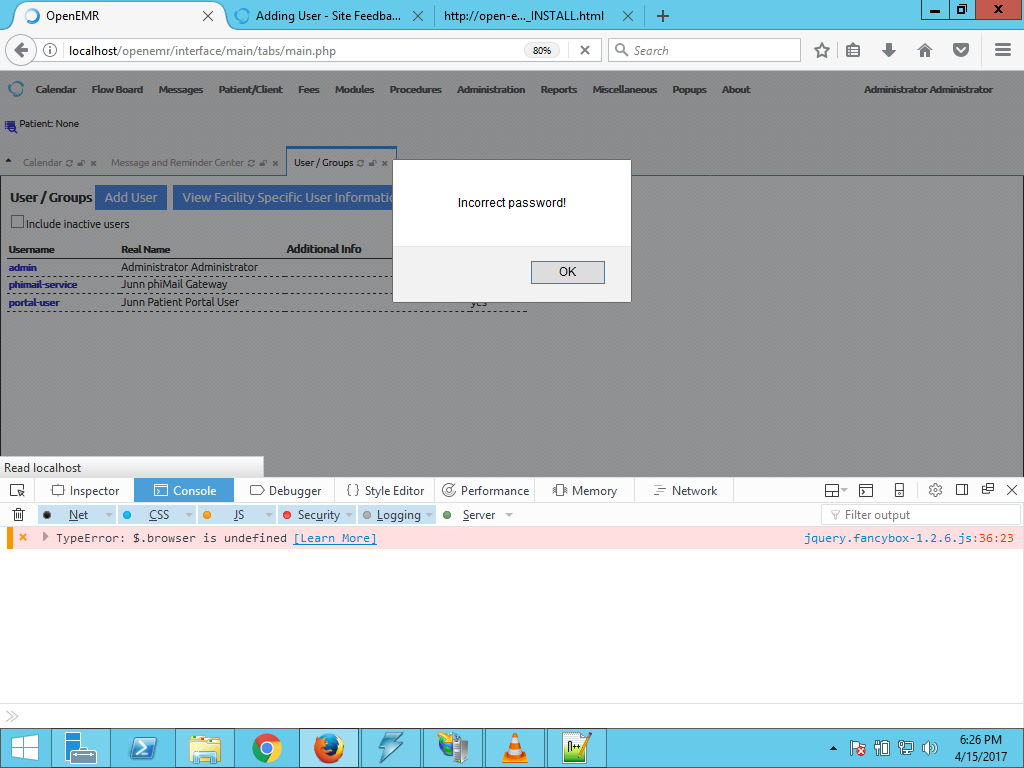Click the Filter output field
The height and width of the screenshot is (768, 1024).
(x=921, y=515)
